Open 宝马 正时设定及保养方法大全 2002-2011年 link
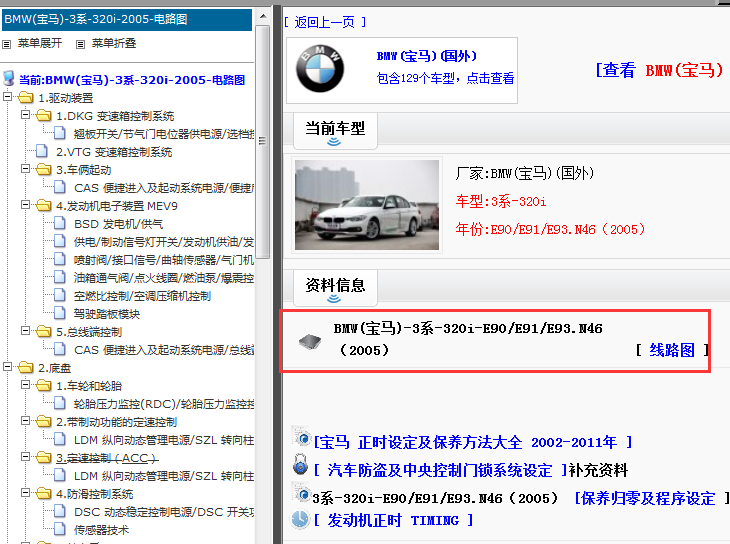The image size is (730, 544). click(473, 442)
